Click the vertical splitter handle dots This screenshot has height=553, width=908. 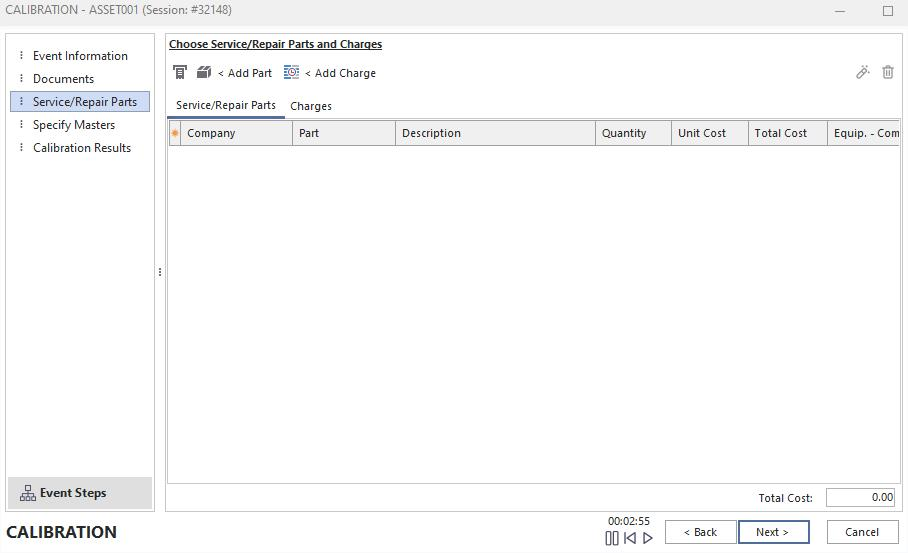160,272
